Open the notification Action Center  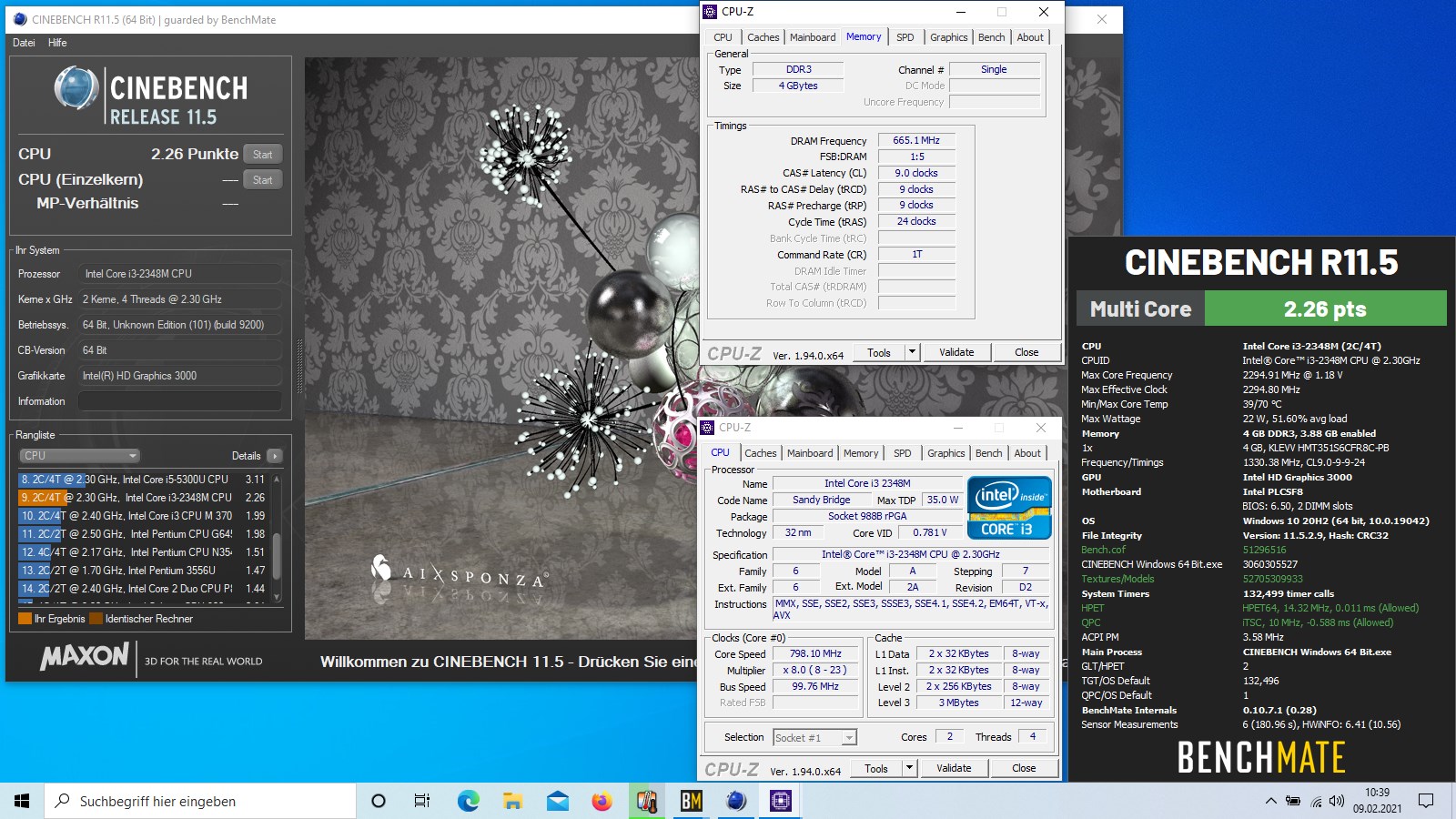1426,801
